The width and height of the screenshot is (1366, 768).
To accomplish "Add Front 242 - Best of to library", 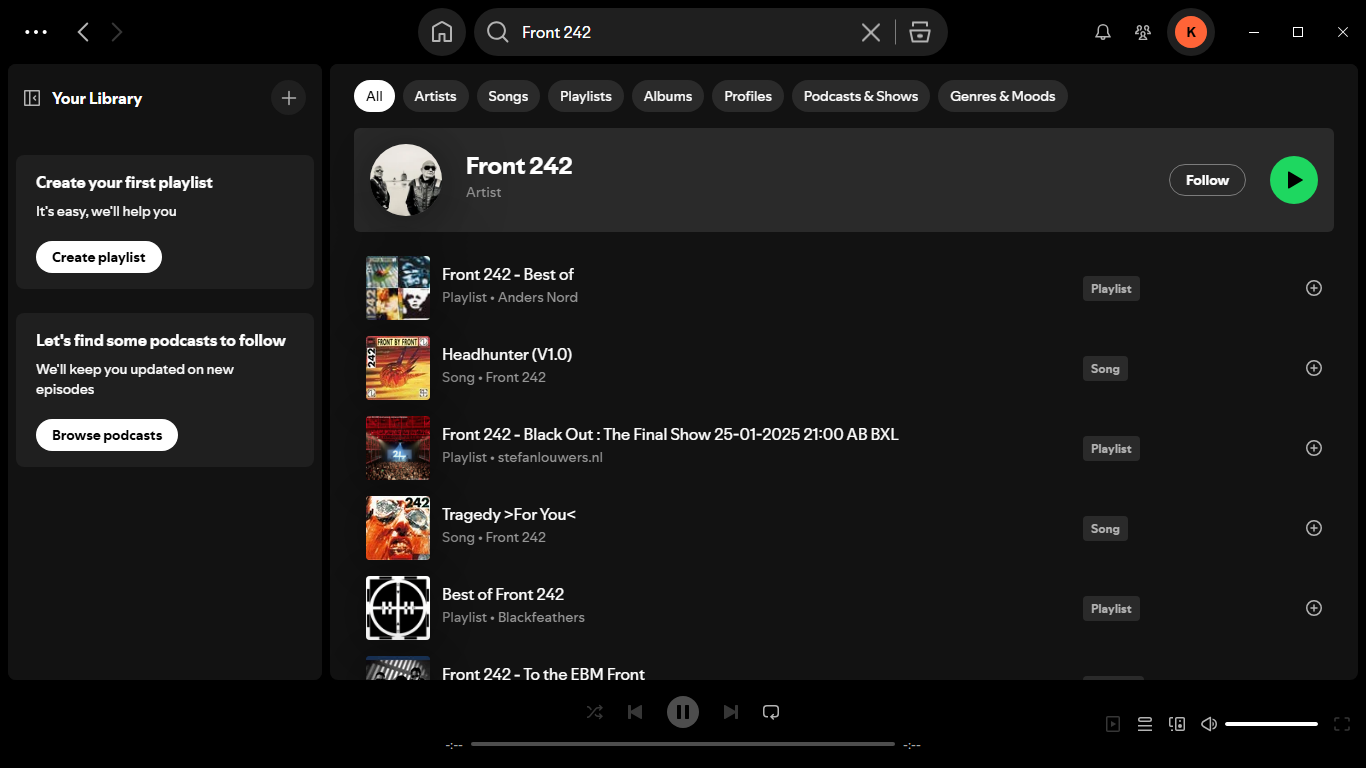I will pyautogui.click(x=1314, y=288).
